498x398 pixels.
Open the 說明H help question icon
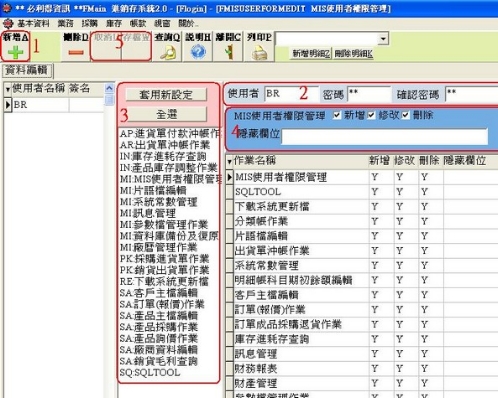click(198, 52)
